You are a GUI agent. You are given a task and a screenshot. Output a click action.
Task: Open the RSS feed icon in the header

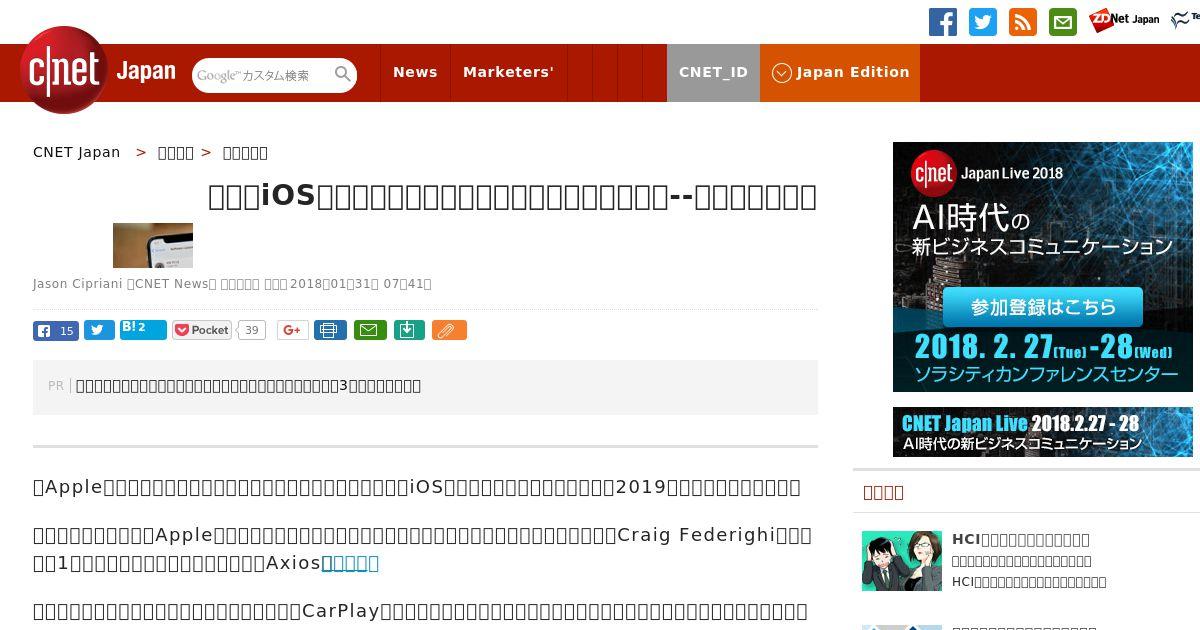(x=1023, y=22)
